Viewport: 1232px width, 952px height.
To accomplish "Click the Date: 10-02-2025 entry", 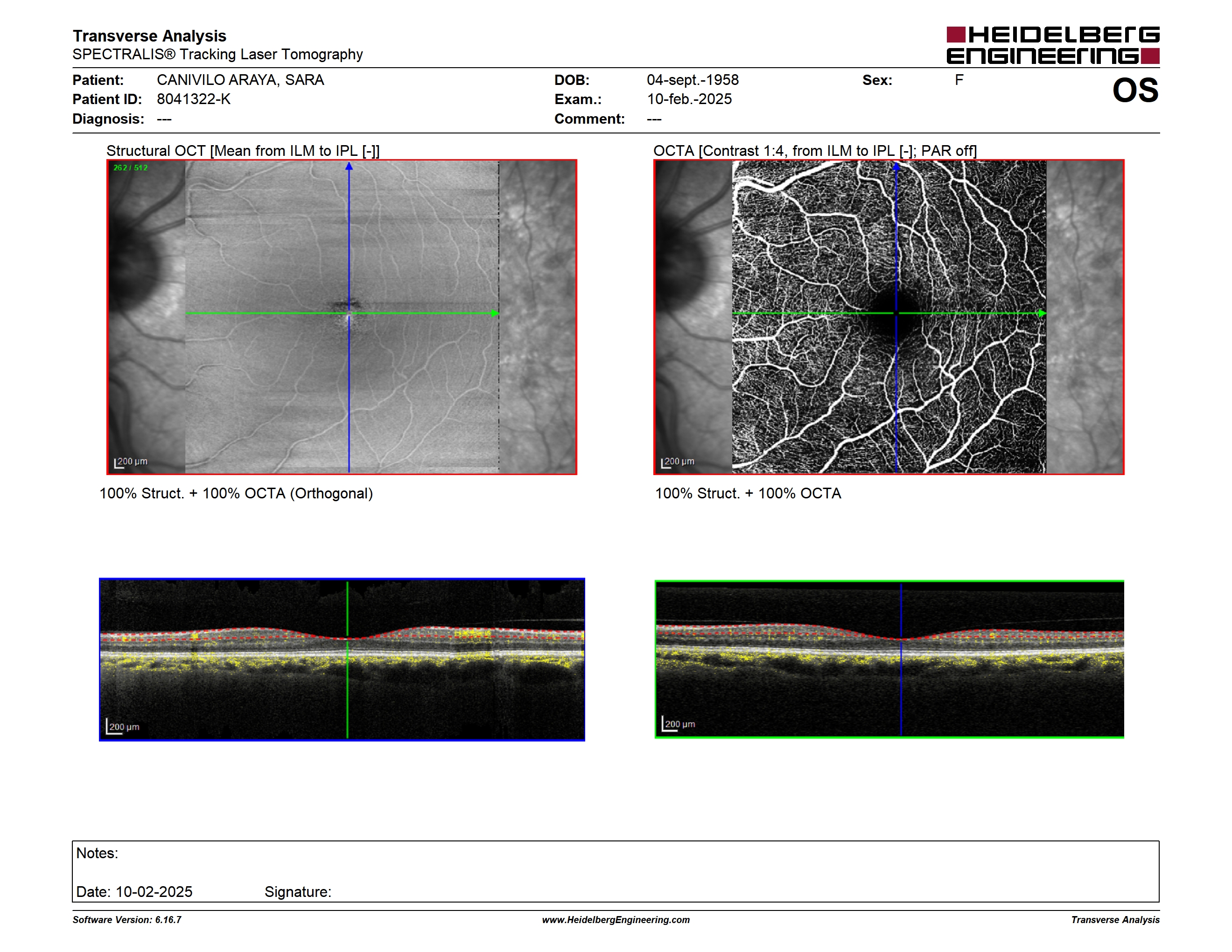I will pos(134,892).
